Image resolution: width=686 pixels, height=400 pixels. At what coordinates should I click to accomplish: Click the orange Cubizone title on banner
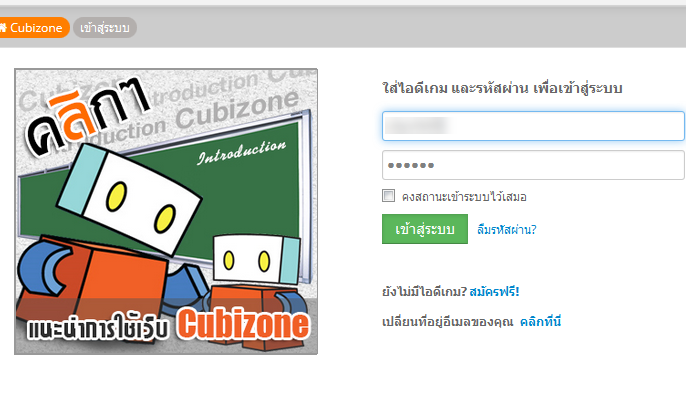pos(243,324)
